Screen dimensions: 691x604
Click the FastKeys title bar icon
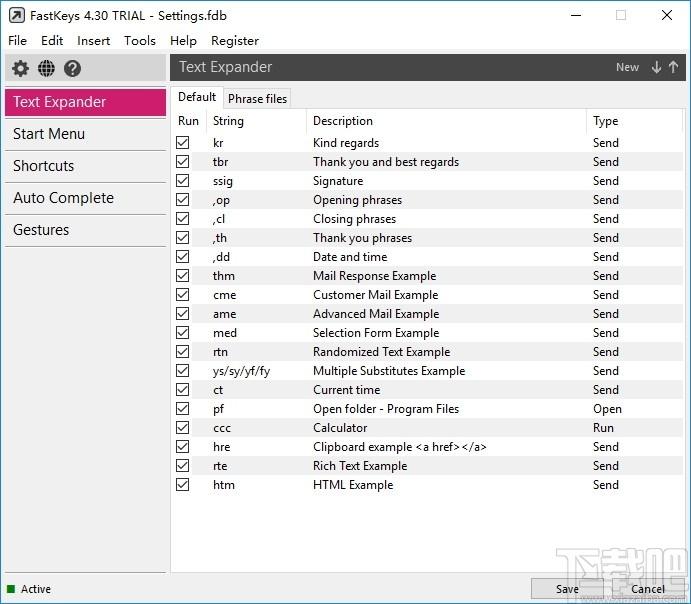17,15
